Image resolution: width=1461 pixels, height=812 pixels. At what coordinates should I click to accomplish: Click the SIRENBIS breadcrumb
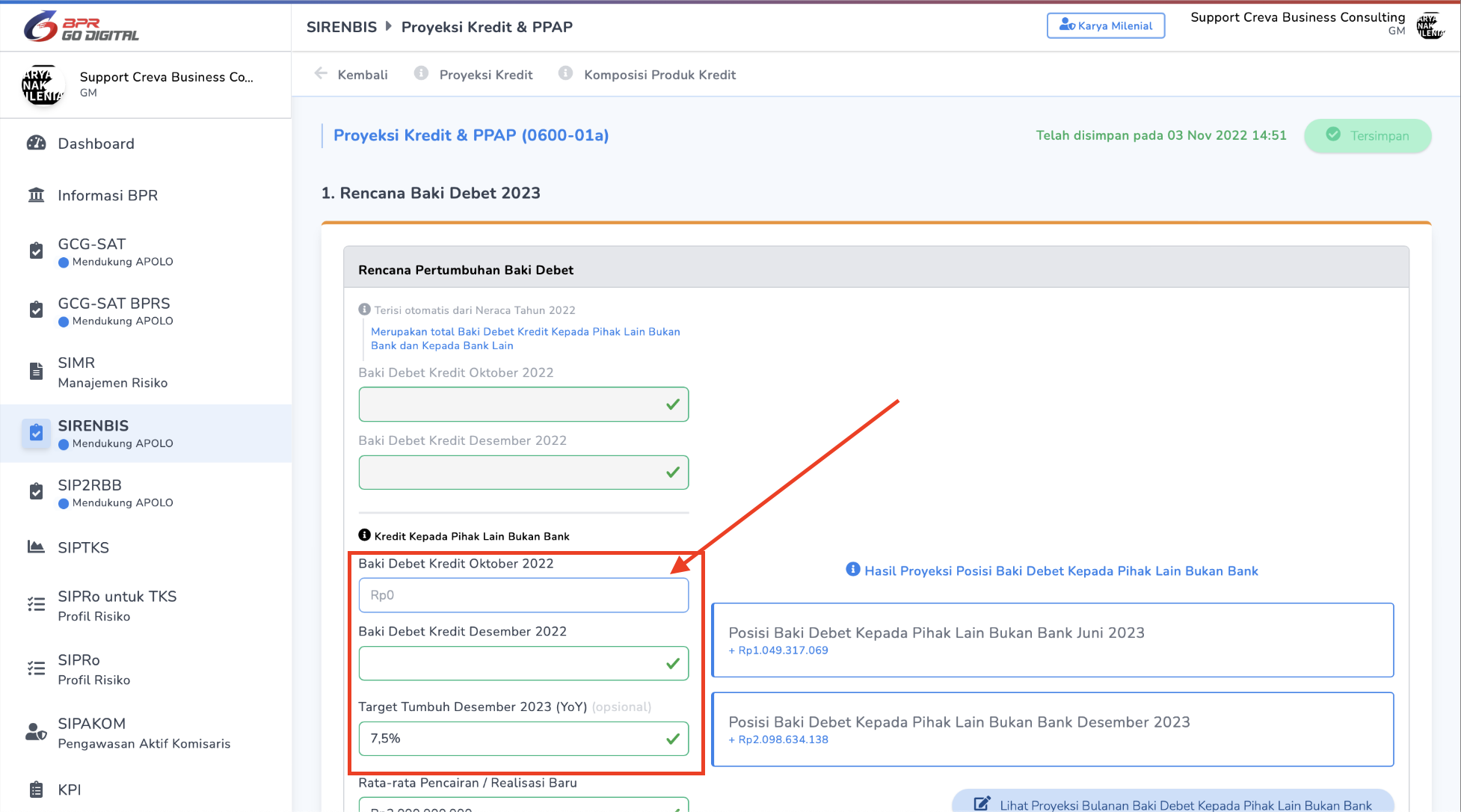pyautogui.click(x=342, y=27)
